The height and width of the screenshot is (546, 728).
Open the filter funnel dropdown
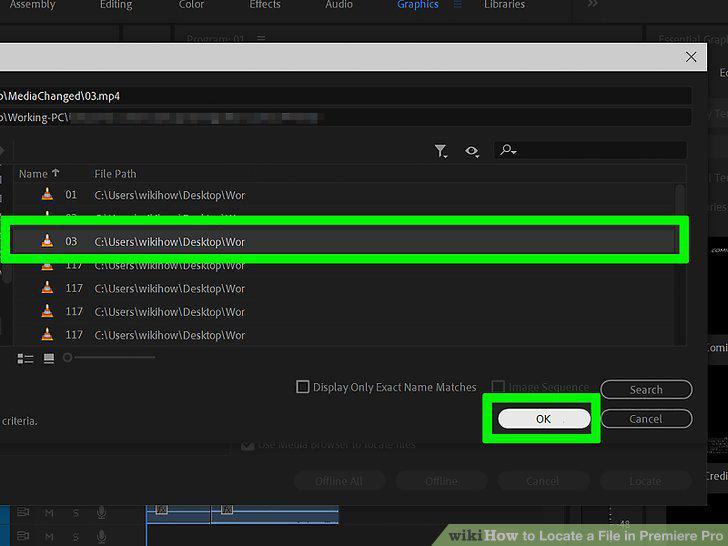(440, 151)
